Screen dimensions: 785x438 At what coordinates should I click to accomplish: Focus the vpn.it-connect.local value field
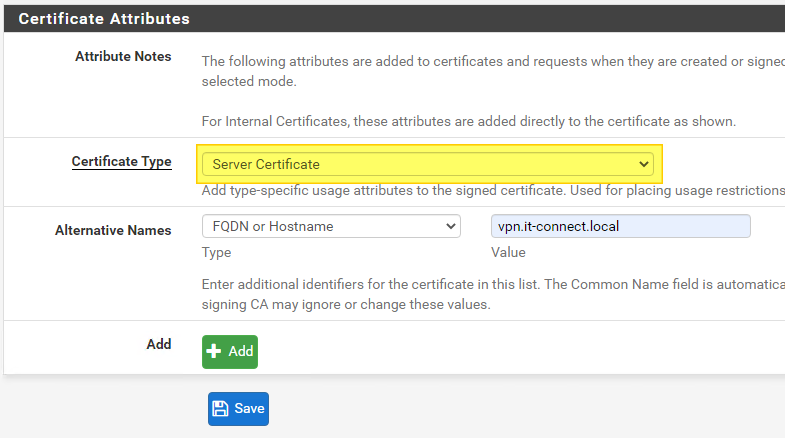620,226
